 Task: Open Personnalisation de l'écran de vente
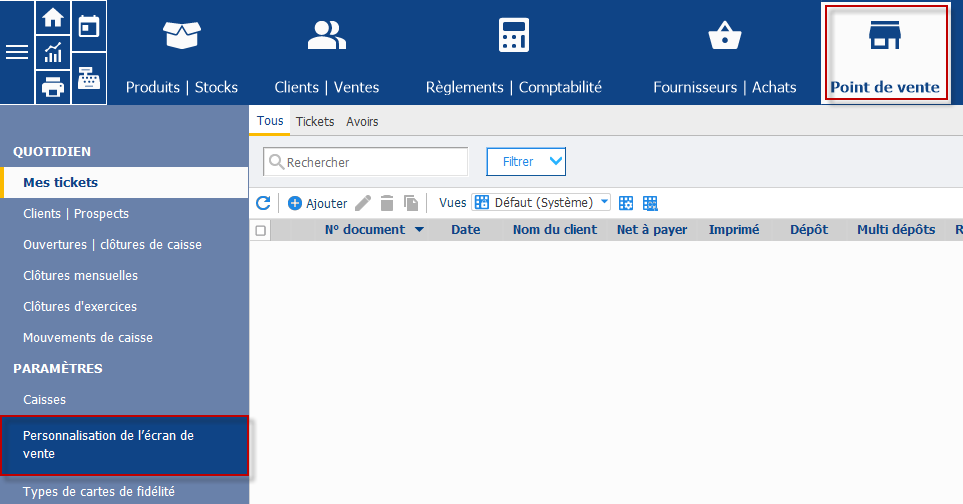(x=125, y=445)
